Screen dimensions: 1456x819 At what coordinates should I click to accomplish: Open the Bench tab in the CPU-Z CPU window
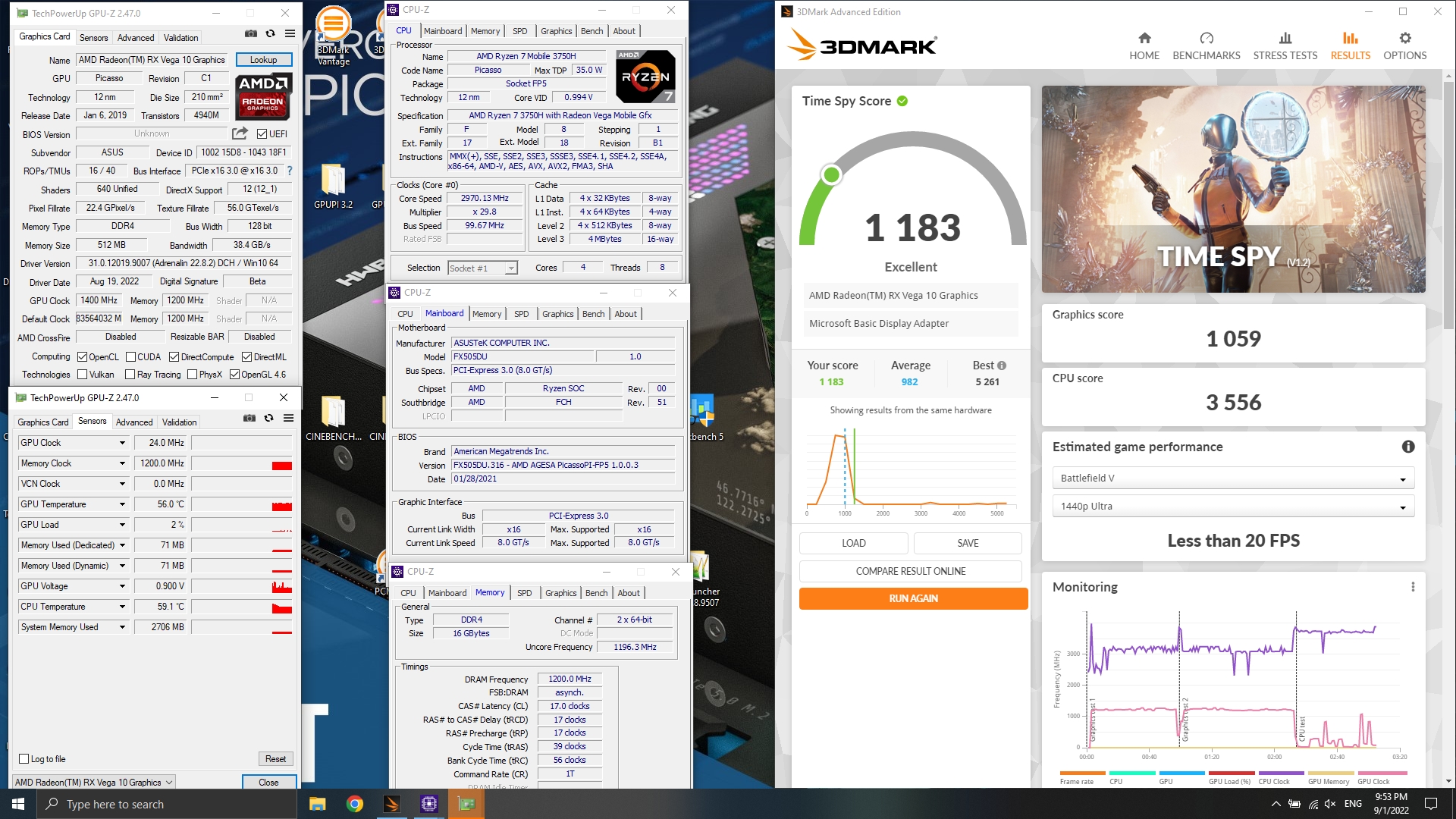click(591, 31)
